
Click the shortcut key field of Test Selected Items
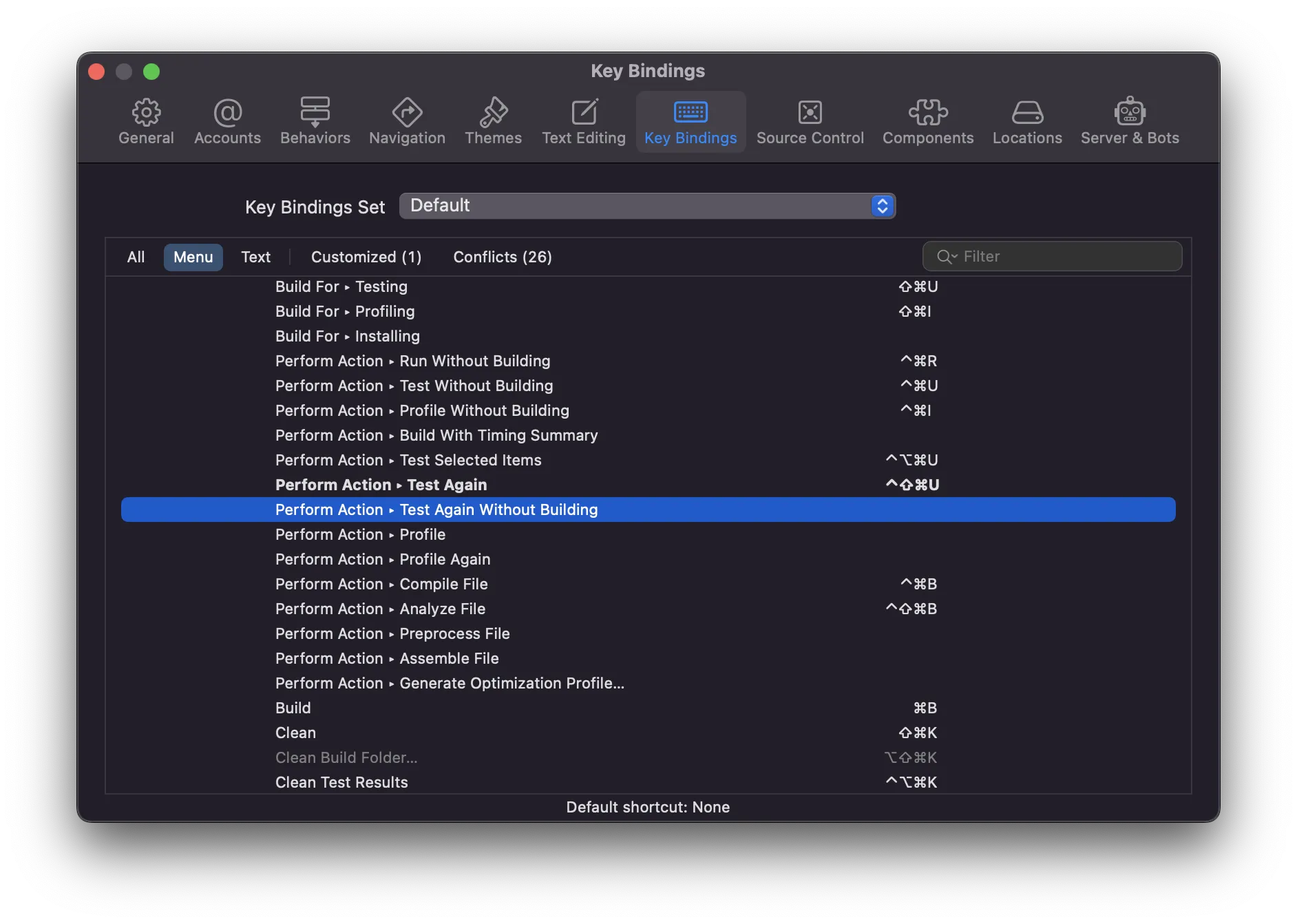point(912,460)
